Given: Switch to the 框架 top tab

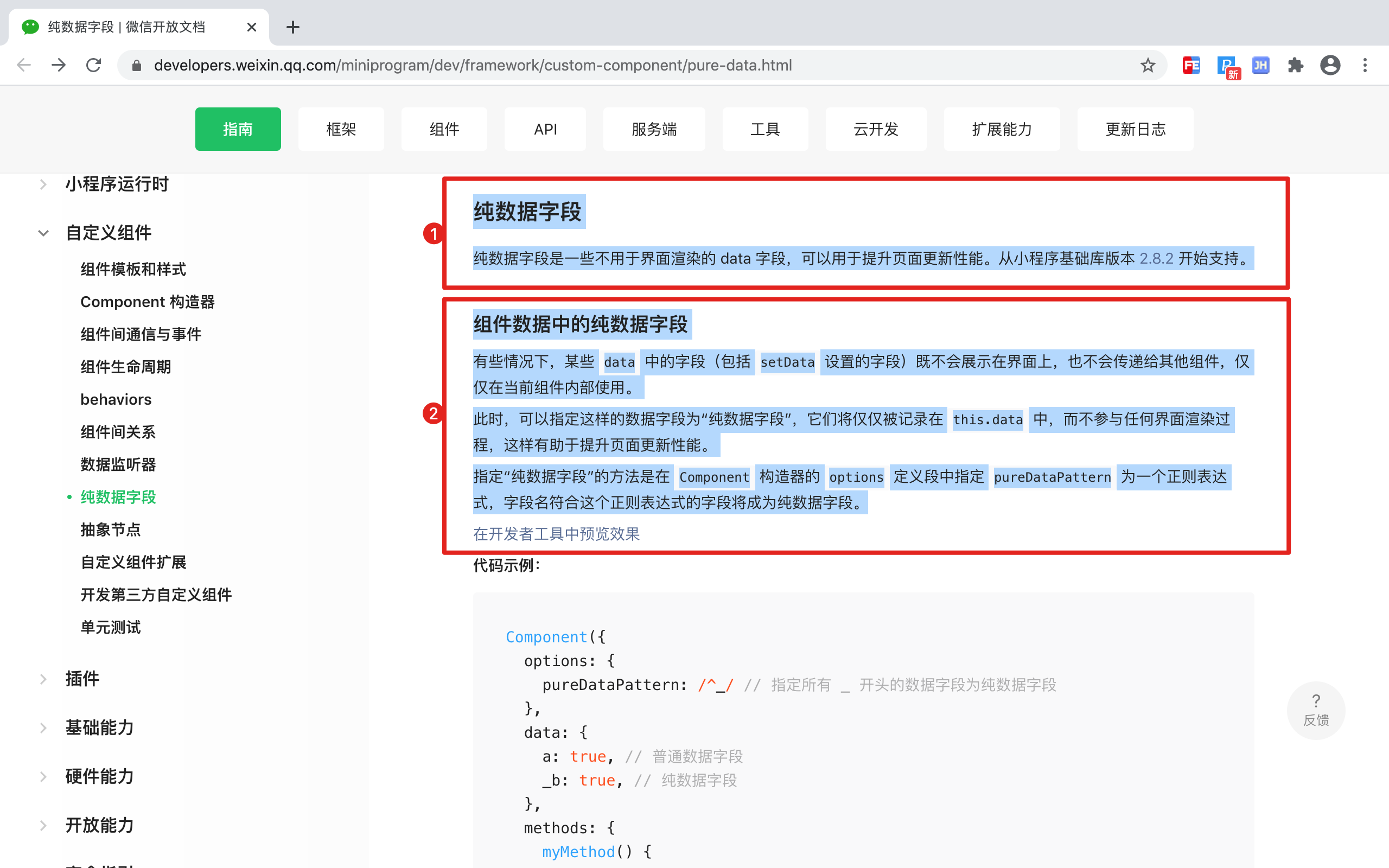Looking at the screenshot, I should click(341, 129).
